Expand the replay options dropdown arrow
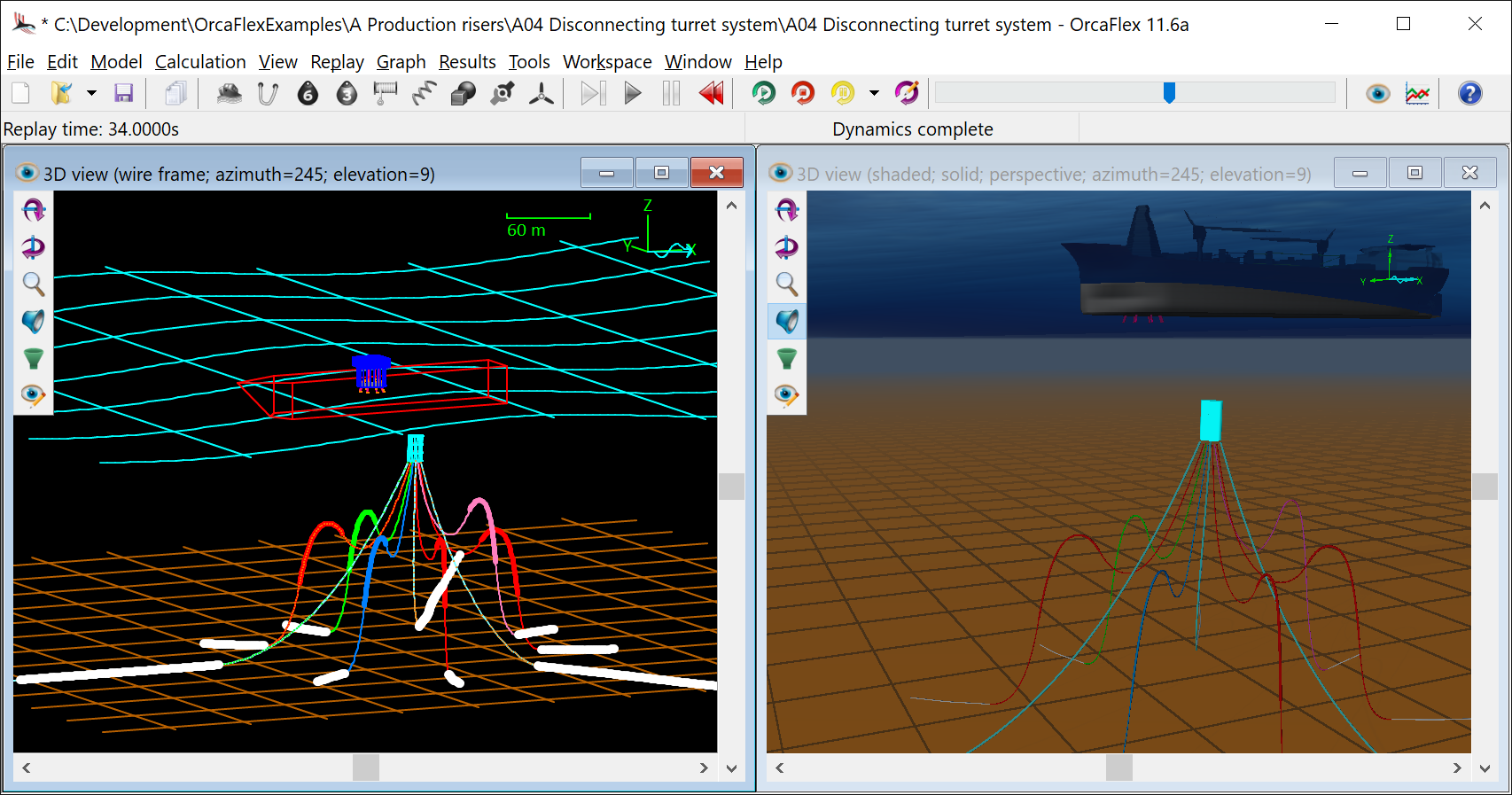1512x795 pixels. tap(874, 93)
